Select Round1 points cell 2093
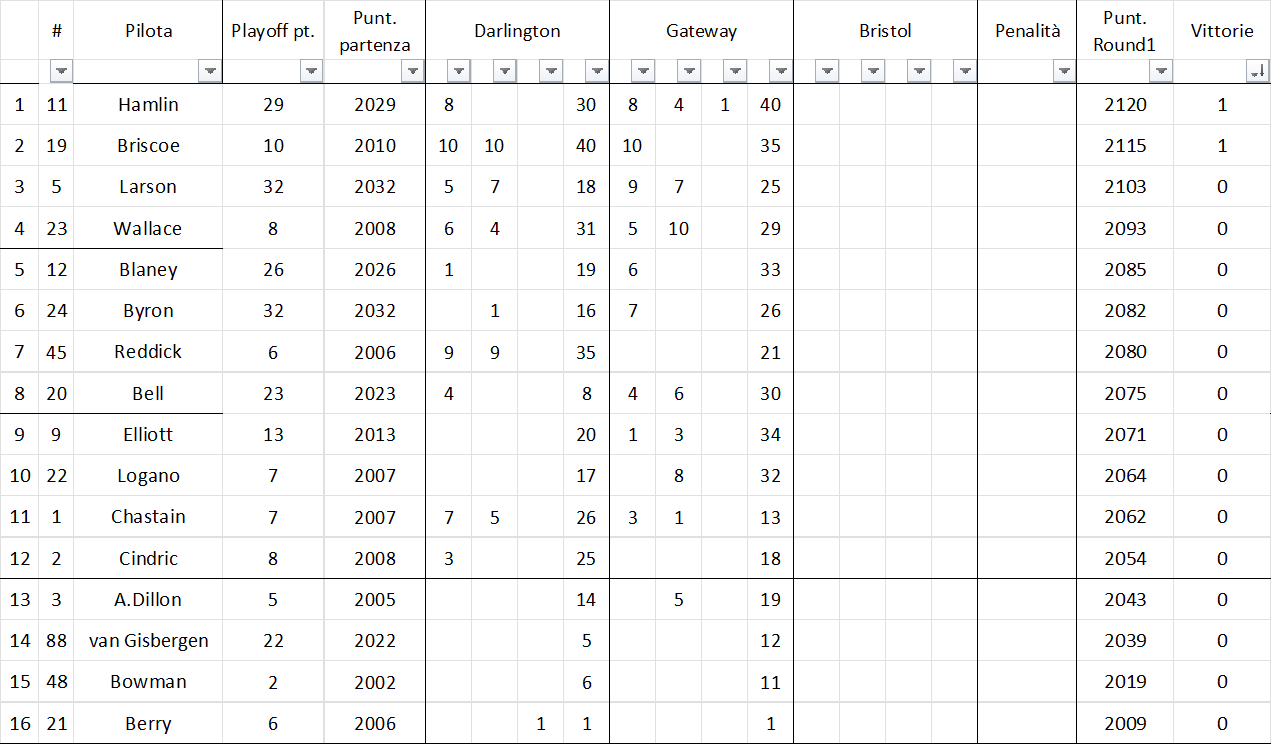Screen dimensions: 1272x745 1124,228
